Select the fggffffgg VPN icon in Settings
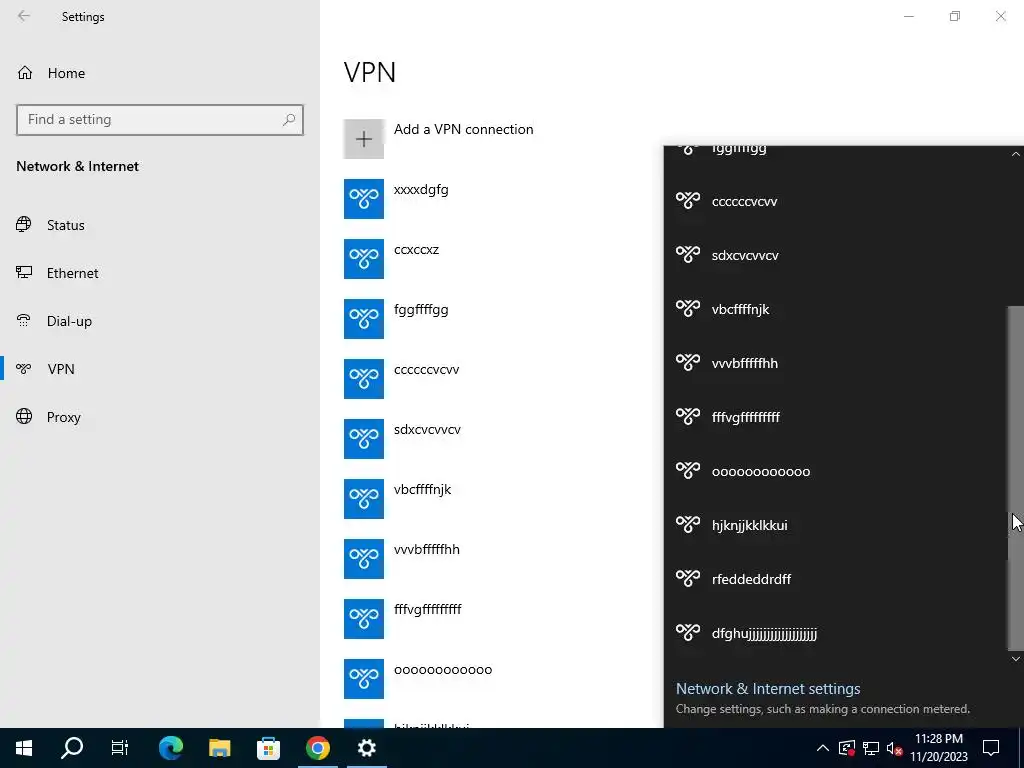1024x768 pixels. pos(364,319)
